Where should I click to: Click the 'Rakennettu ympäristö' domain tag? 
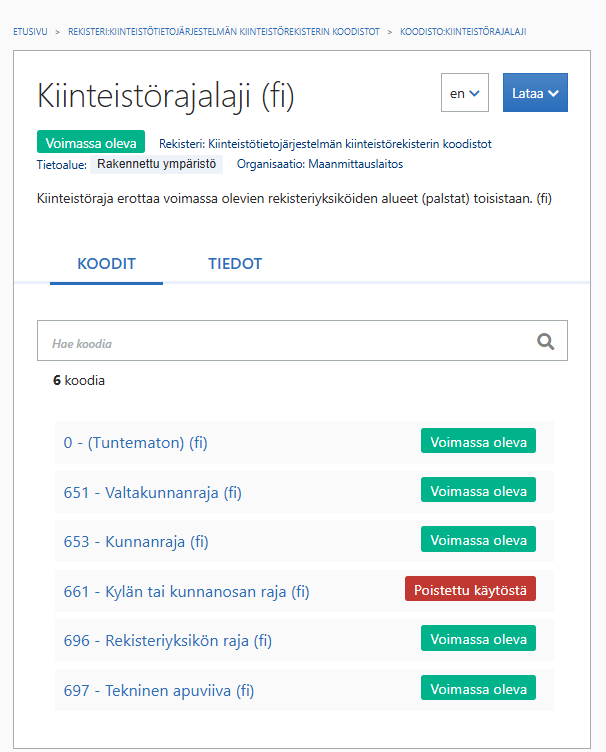tap(156, 164)
